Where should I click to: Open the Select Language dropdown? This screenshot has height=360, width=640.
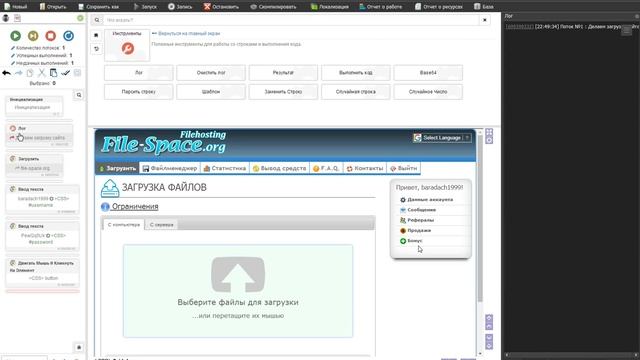[442, 138]
